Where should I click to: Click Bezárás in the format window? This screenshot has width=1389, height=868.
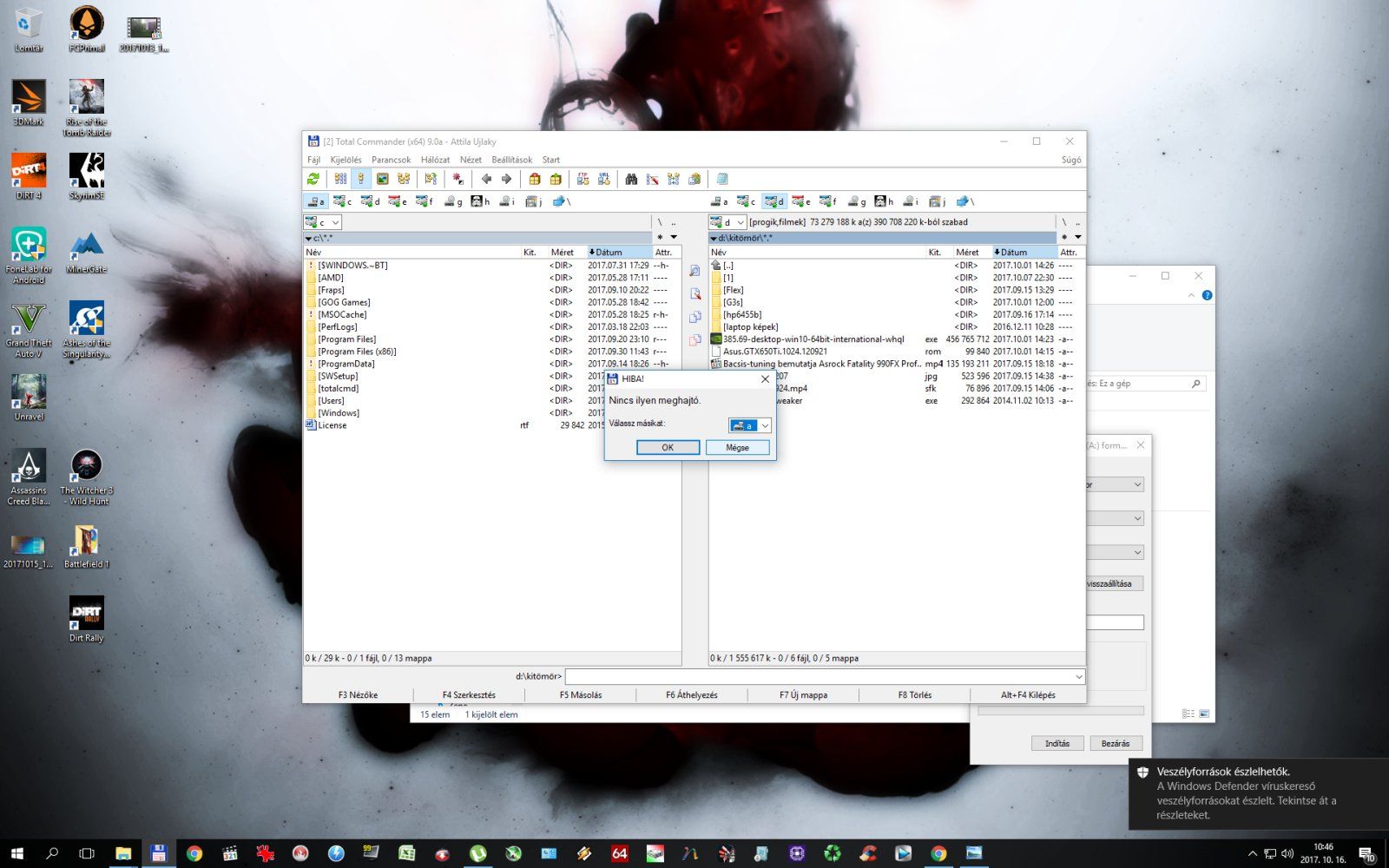pyautogui.click(x=1116, y=743)
